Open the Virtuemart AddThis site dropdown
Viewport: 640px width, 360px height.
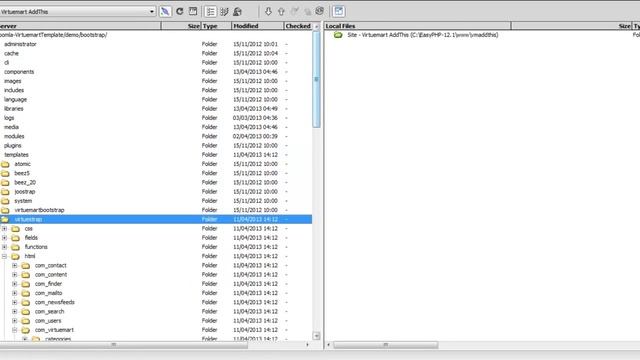pos(152,11)
